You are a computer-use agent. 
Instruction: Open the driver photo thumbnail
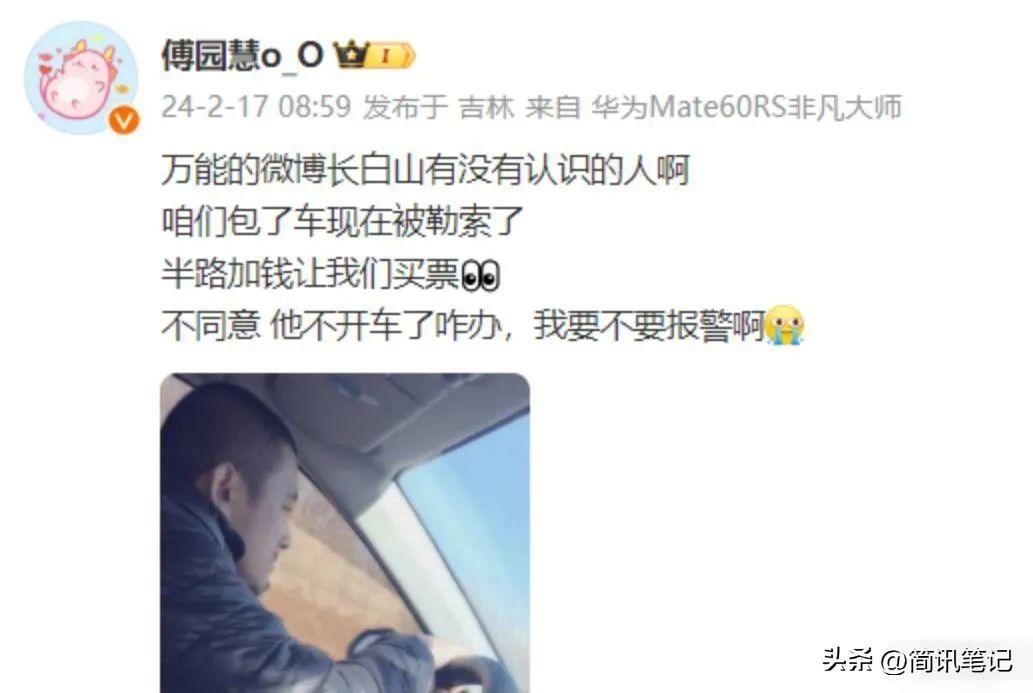point(345,533)
